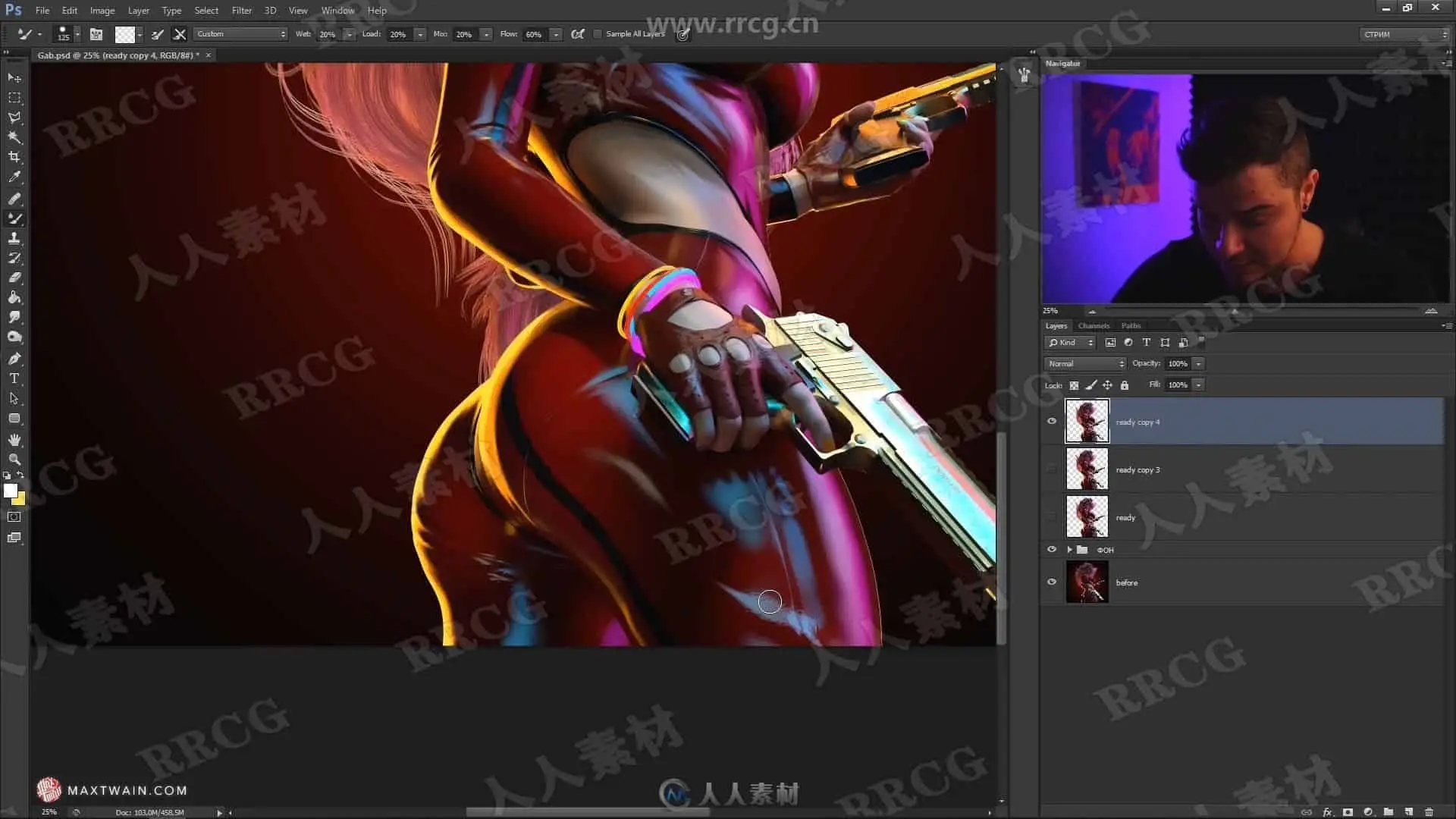Click Create new group folder icon

(1388, 811)
